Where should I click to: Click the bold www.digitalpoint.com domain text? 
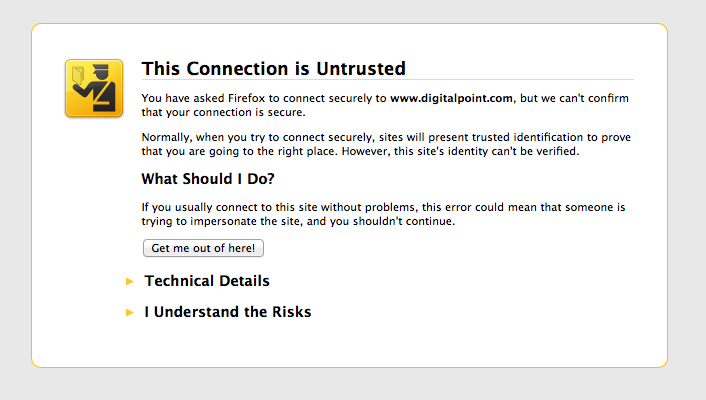(x=451, y=98)
